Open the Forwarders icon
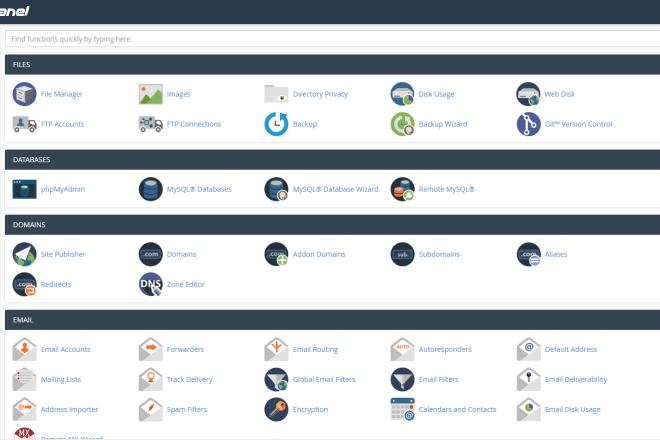 (x=151, y=349)
